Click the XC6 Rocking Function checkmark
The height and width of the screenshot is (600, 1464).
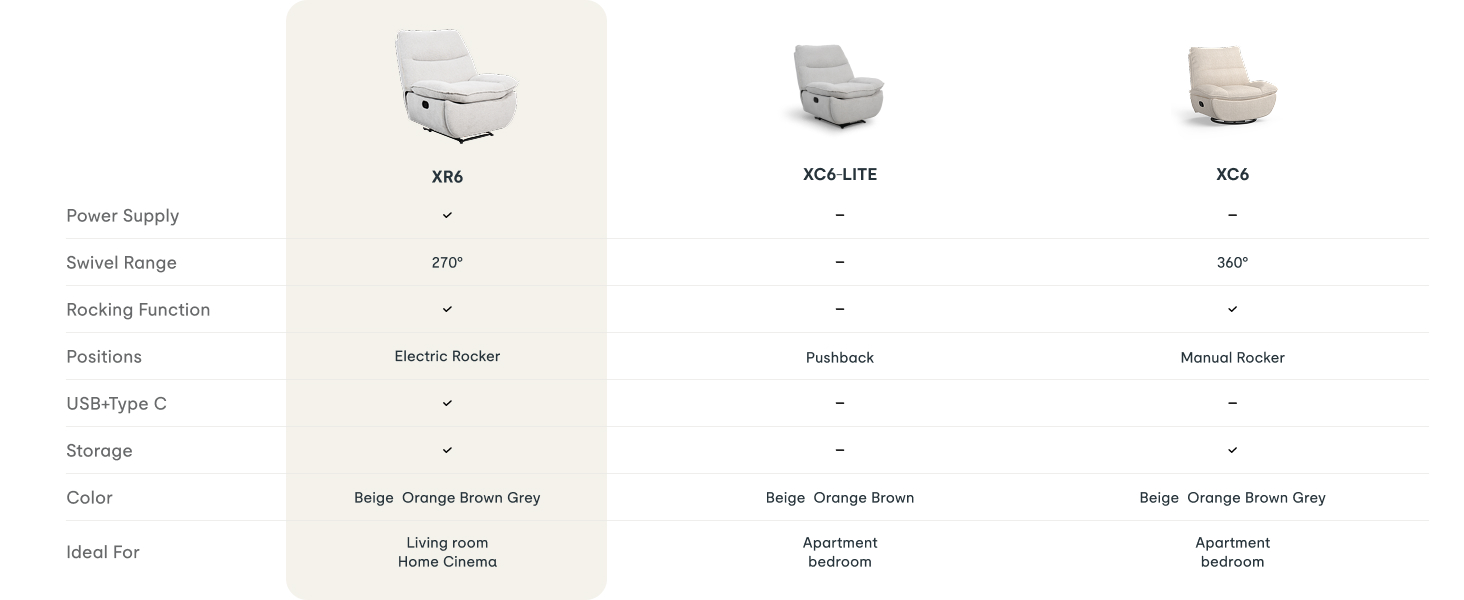[x=1232, y=309]
